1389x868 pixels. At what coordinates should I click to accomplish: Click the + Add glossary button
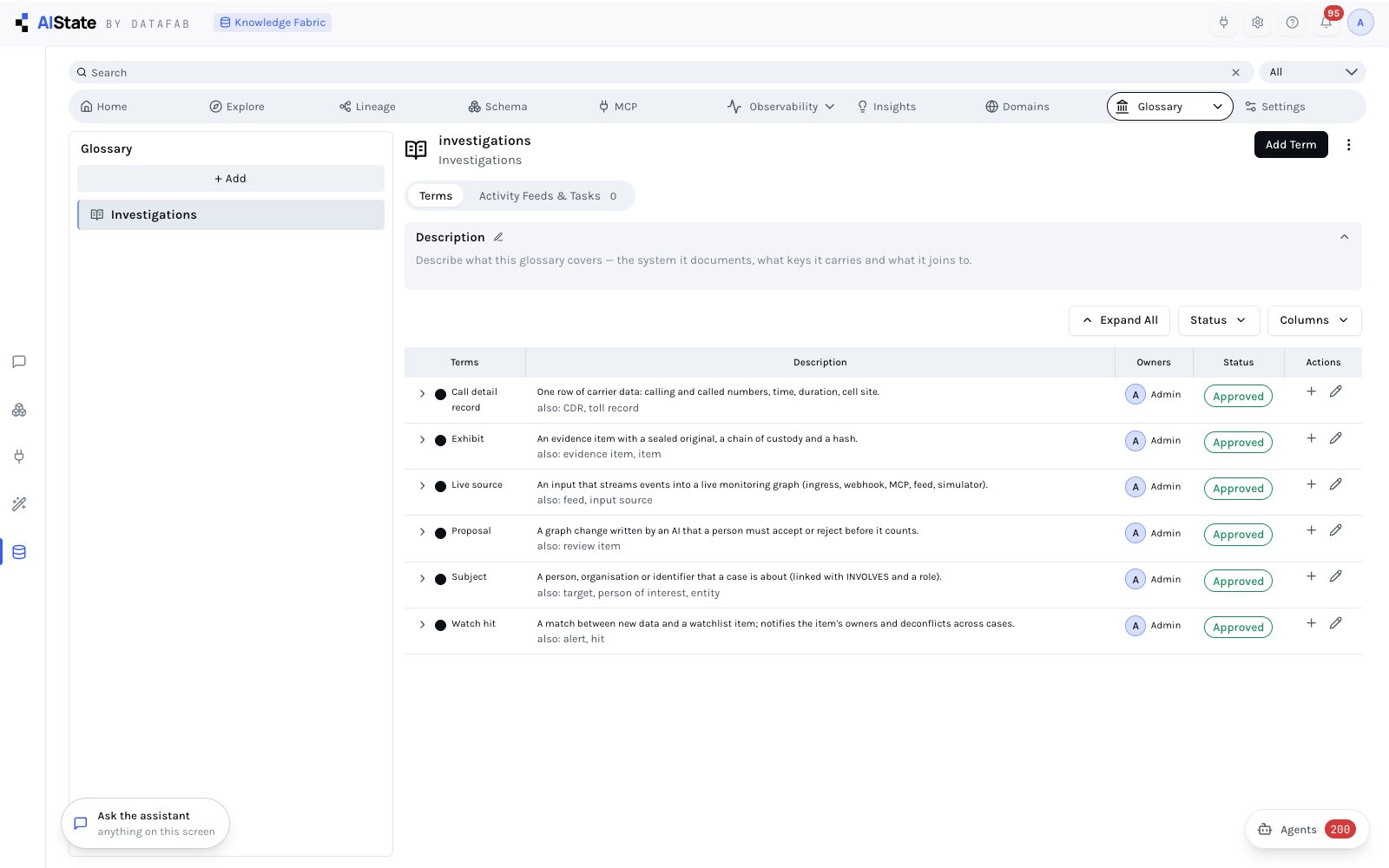[x=231, y=179]
